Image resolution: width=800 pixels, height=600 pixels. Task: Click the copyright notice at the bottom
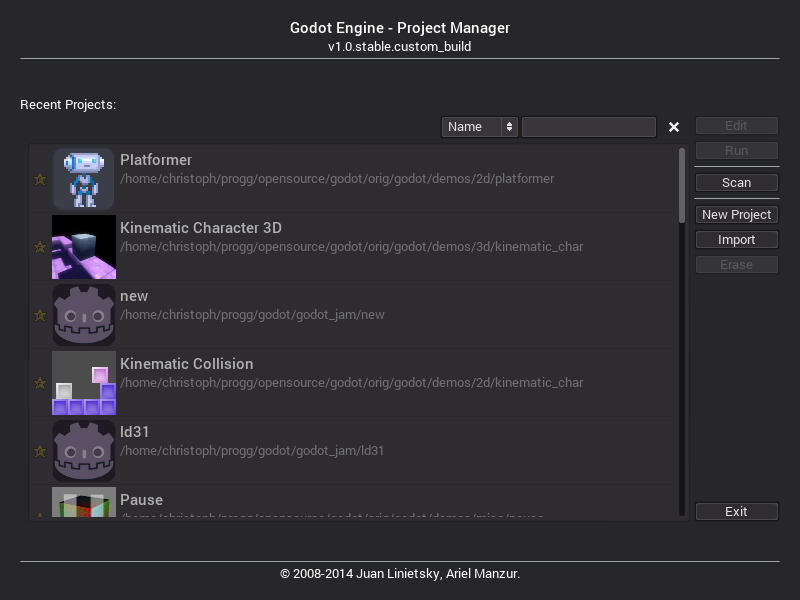400,574
